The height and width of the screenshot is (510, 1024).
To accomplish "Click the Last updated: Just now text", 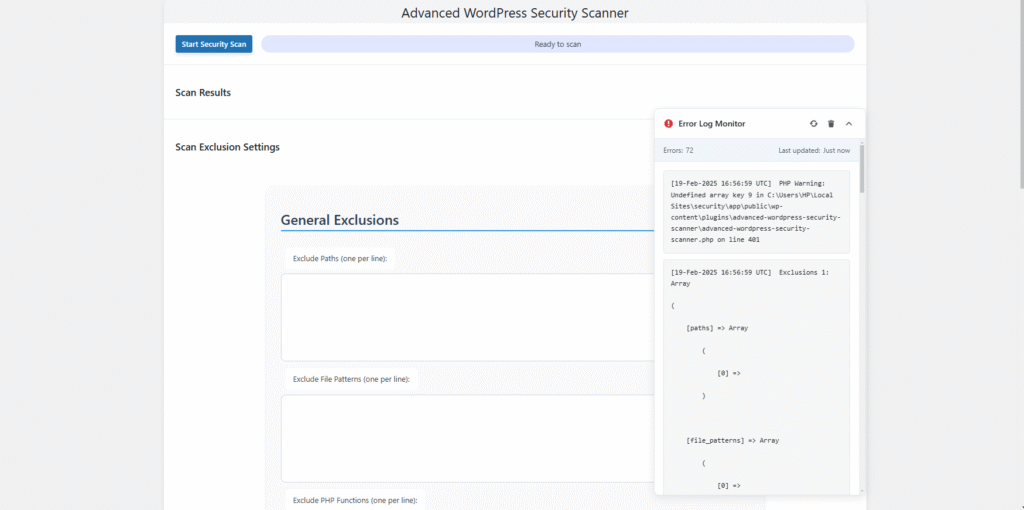I will pos(814,150).
